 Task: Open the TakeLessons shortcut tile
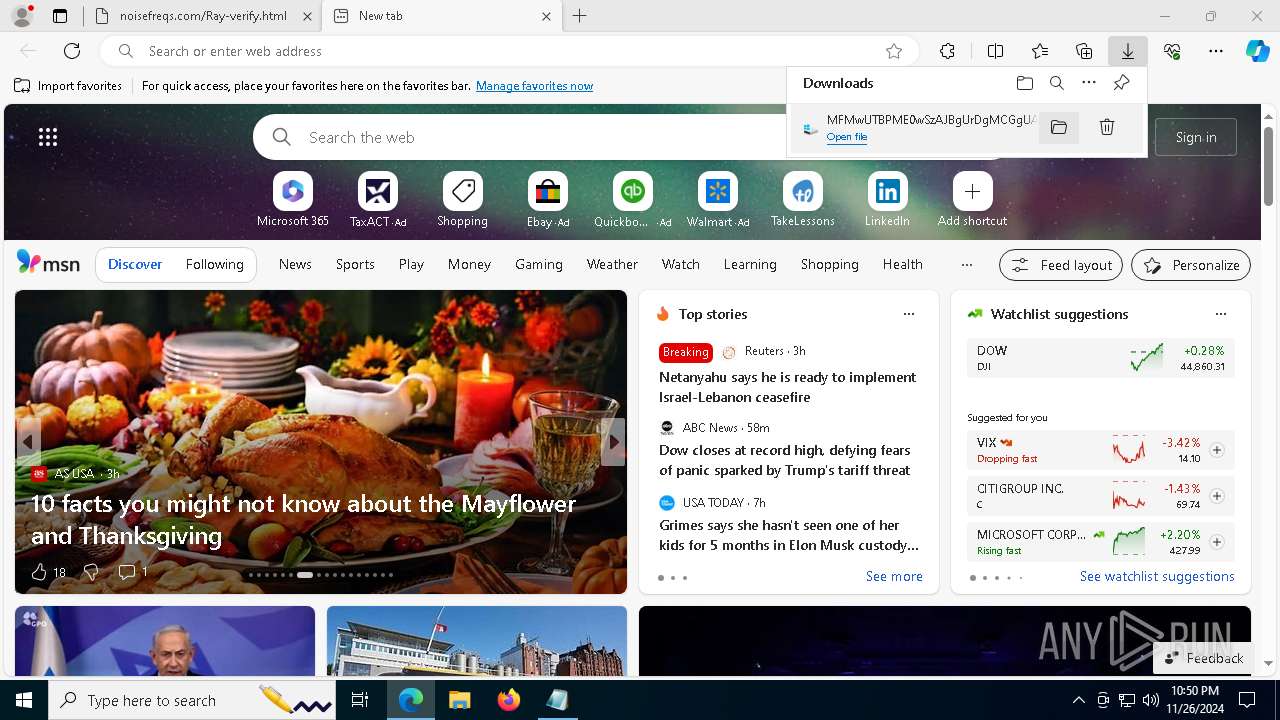802,200
